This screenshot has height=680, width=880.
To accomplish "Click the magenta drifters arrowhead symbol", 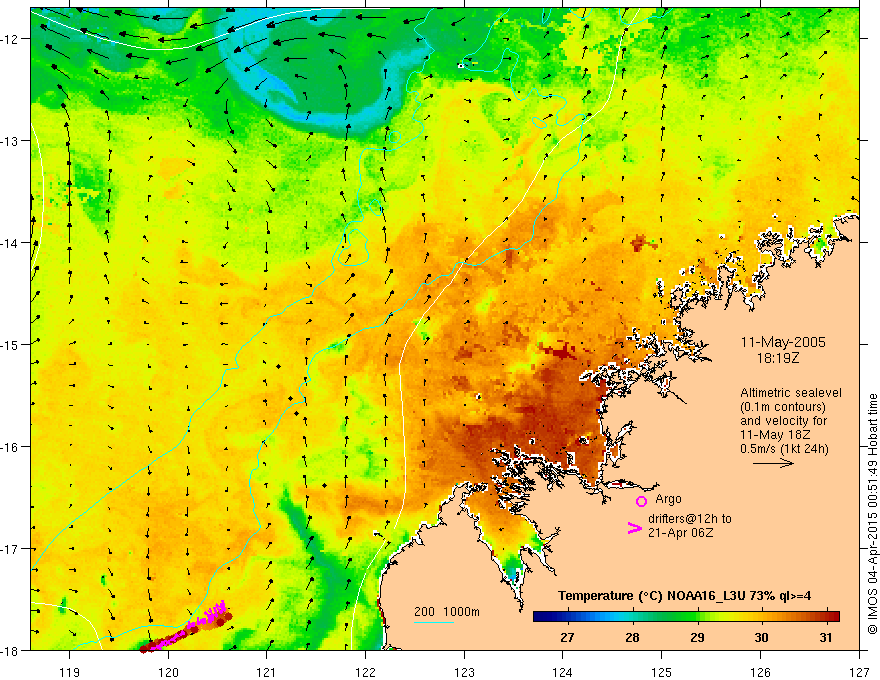I will pyautogui.click(x=635, y=527).
